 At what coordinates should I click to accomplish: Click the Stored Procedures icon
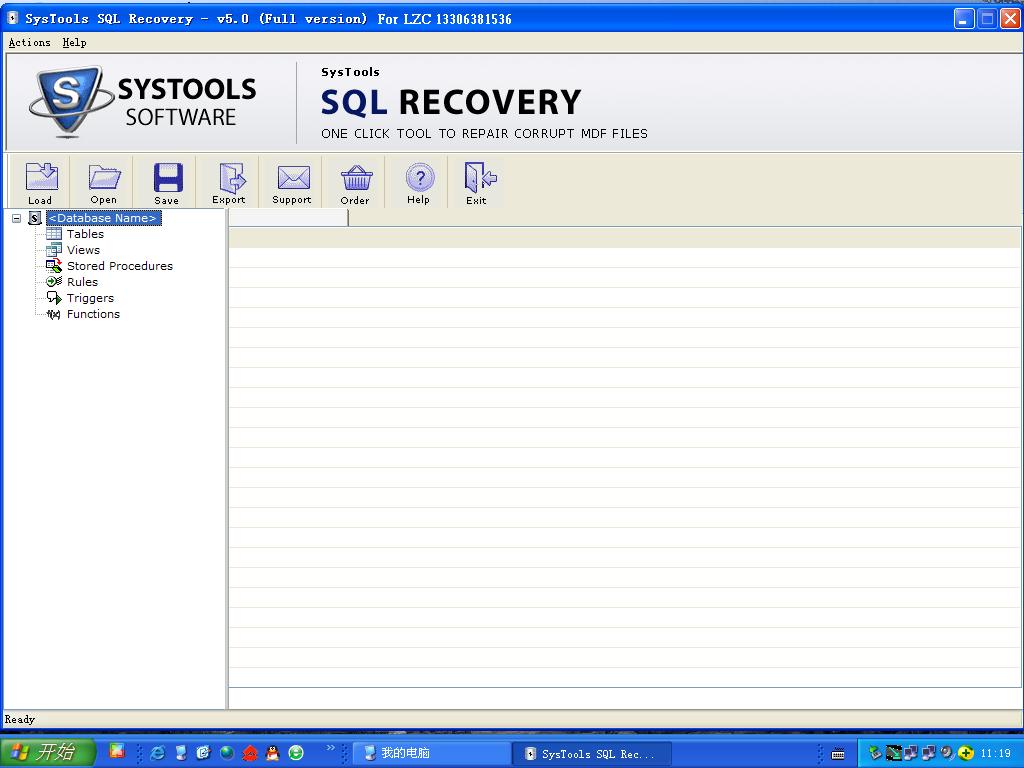pyautogui.click(x=54, y=266)
